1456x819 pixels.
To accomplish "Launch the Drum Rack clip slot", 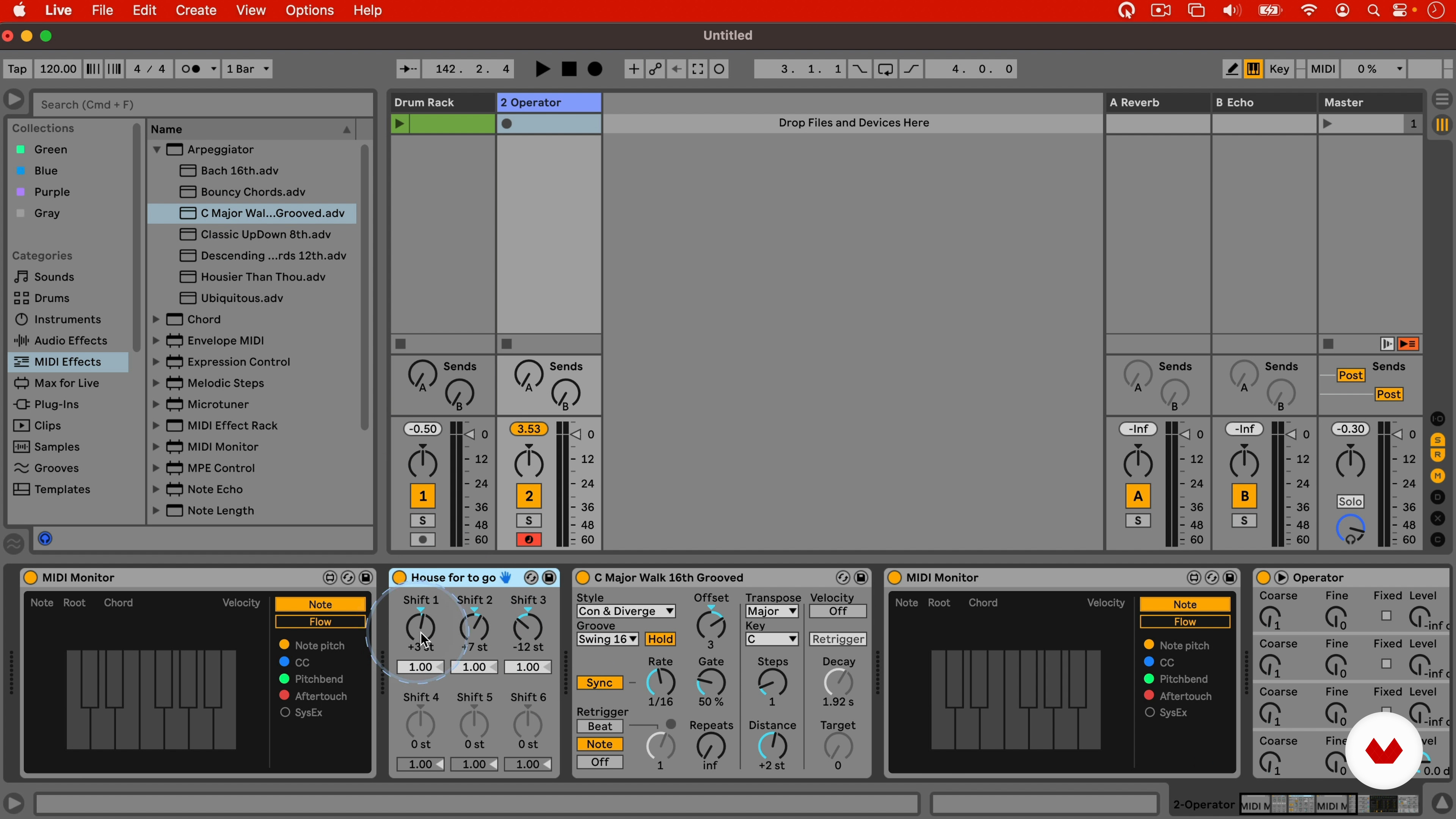I will pyautogui.click(x=399, y=123).
